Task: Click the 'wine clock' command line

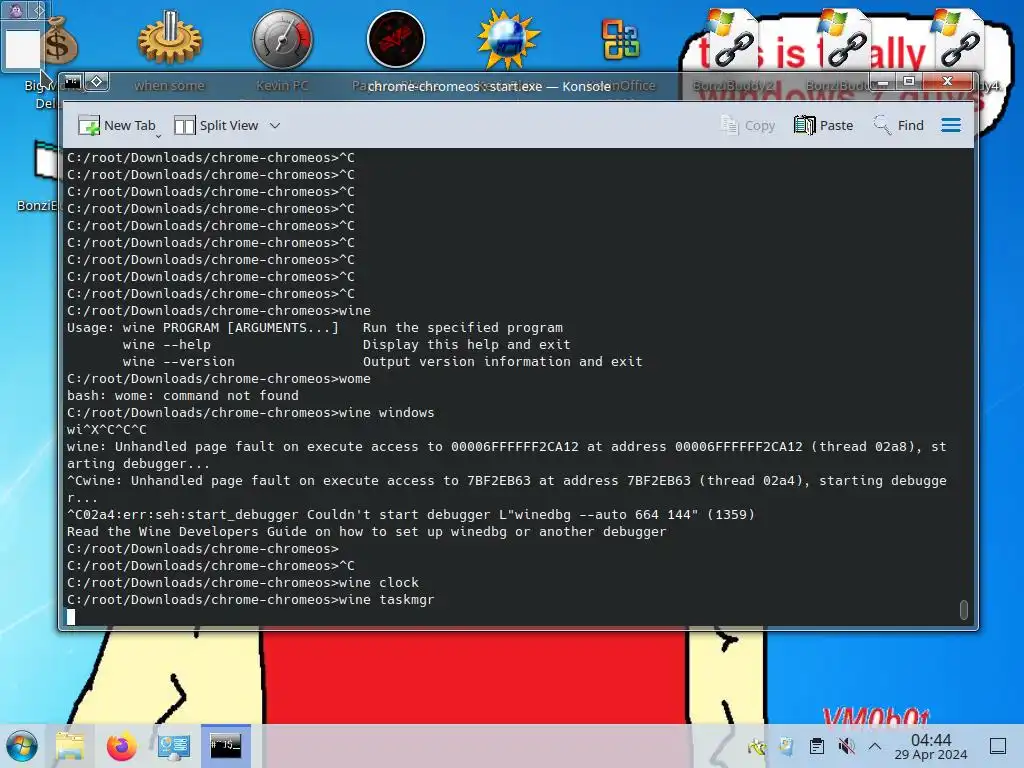Action: click(243, 583)
